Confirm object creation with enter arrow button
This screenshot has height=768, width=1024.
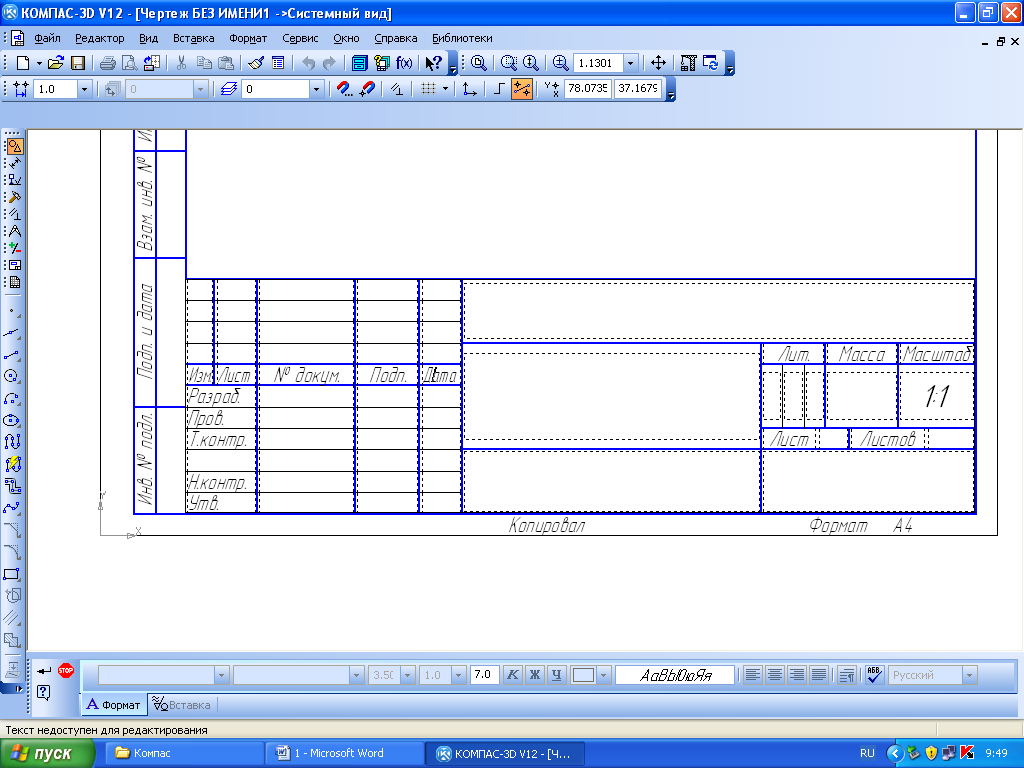pos(44,670)
